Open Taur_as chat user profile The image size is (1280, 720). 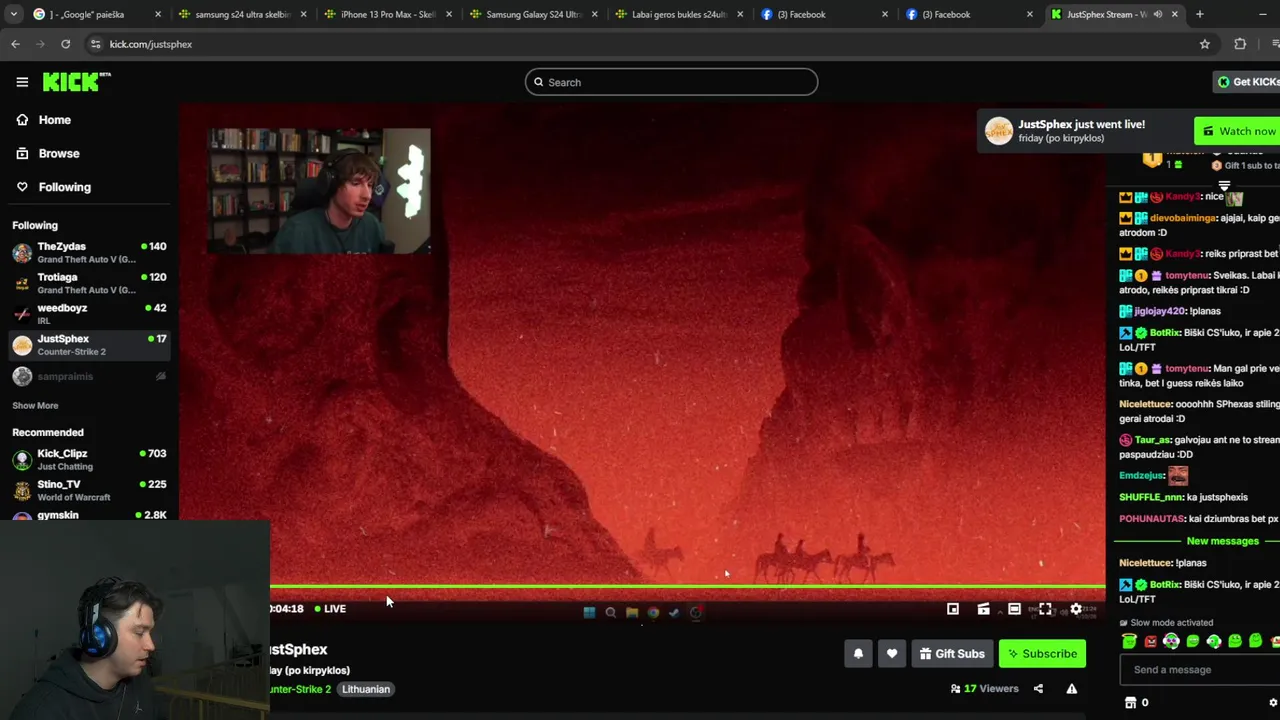pos(1152,440)
